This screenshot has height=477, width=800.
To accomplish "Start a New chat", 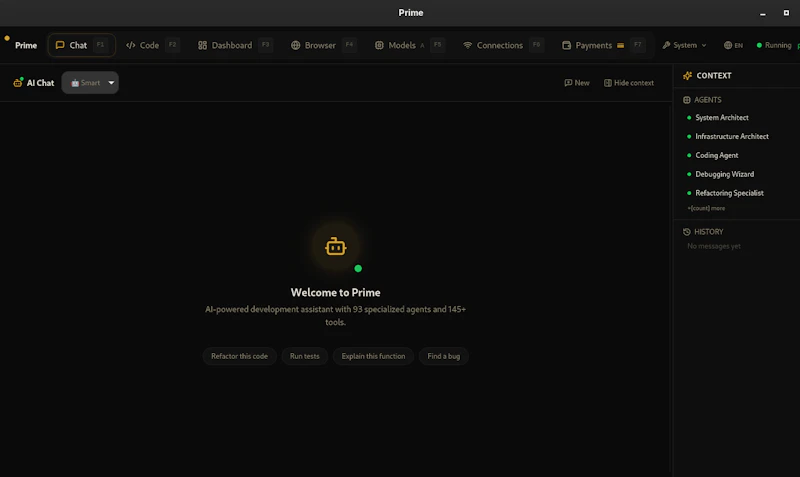I will pos(577,83).
